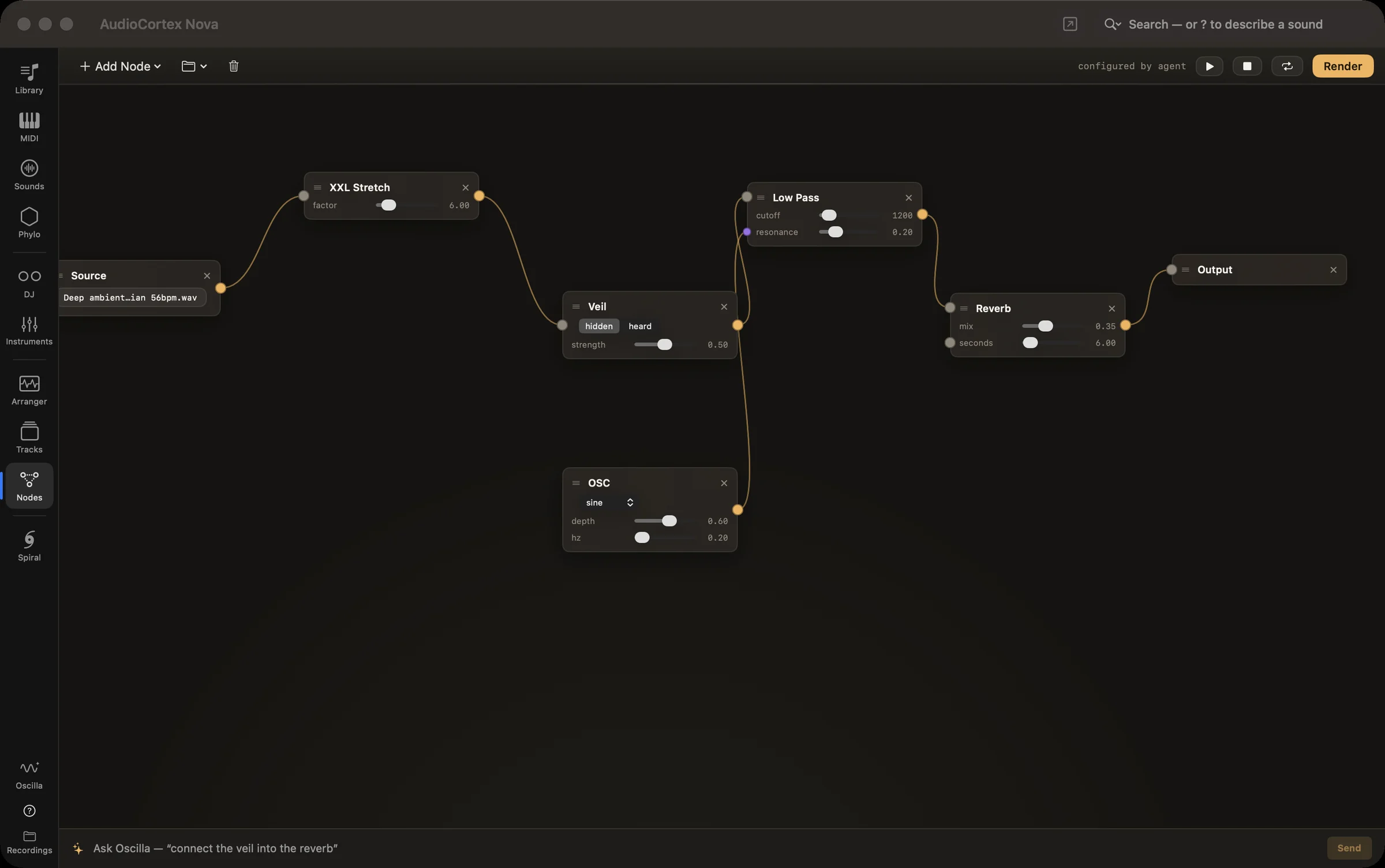This screenshot has height=868, width=1385.
Task: Click the search magnifier icon
Action: pyautogui.click(x=1112, y=24)
